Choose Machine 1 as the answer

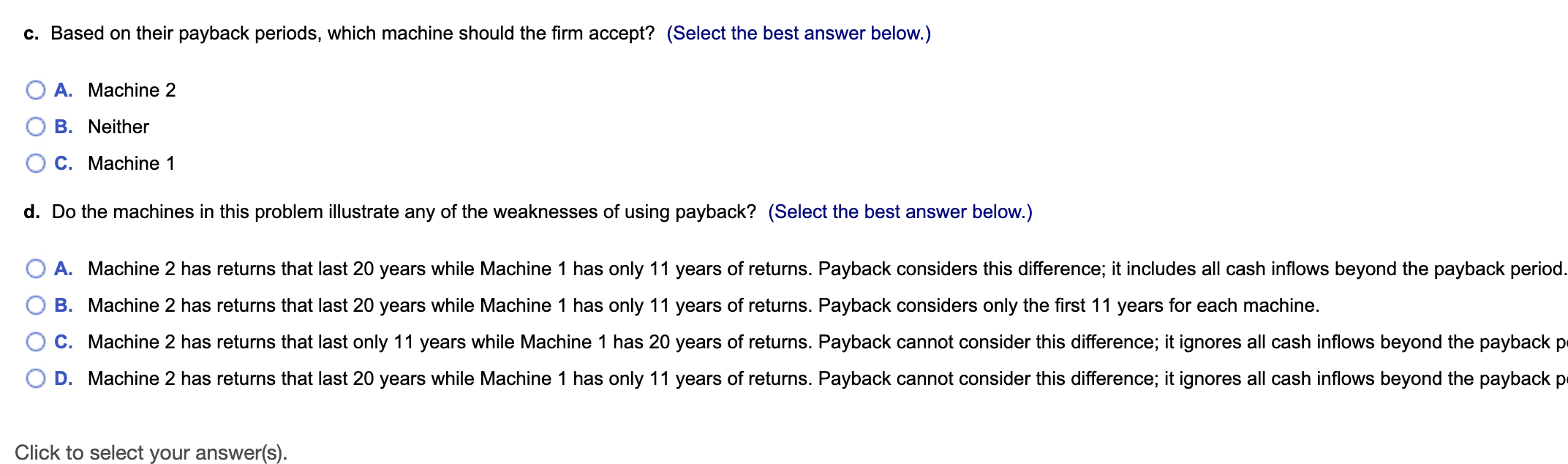[x=34, y=162]
